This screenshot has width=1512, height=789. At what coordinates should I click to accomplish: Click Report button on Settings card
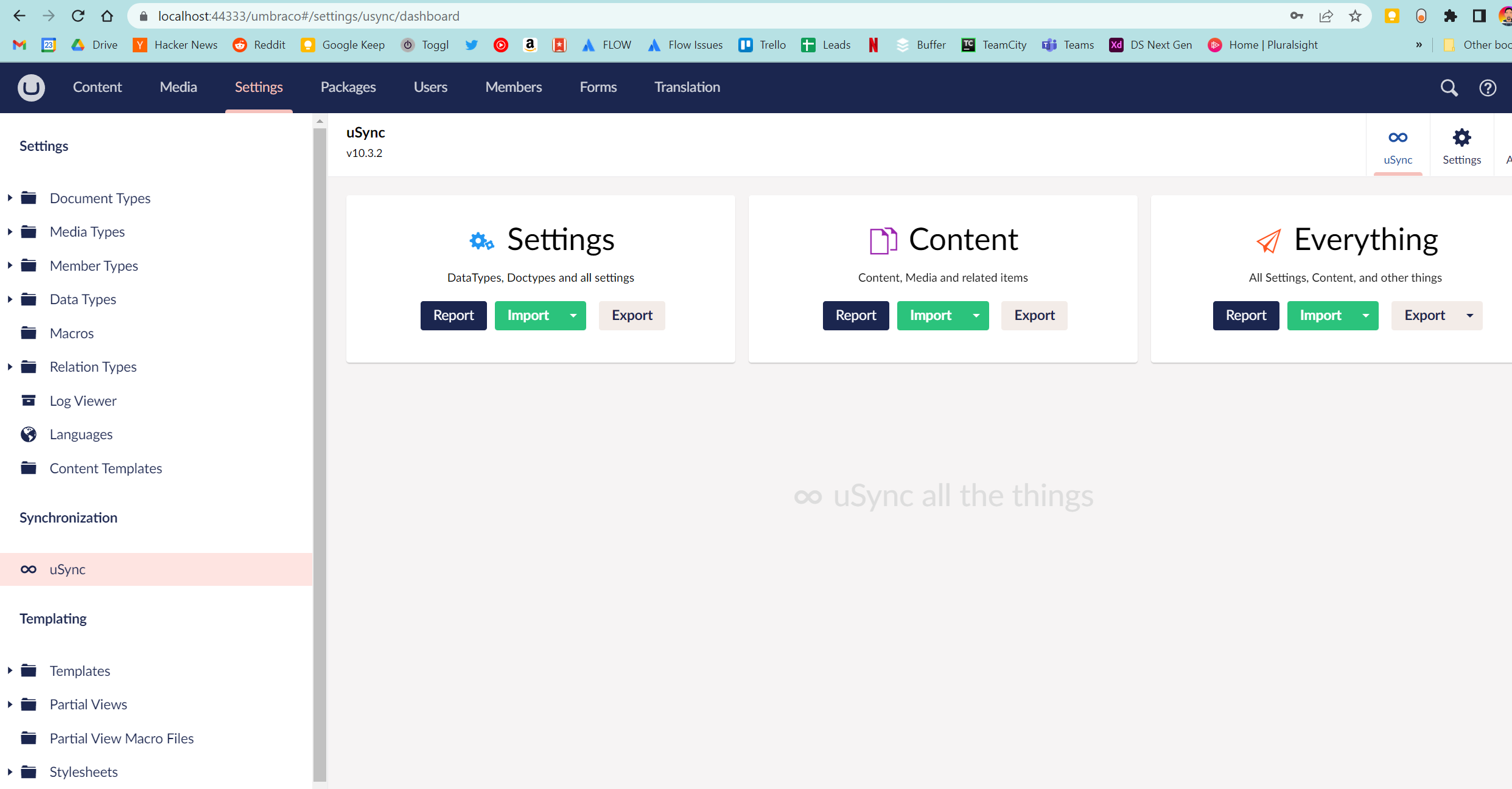[453, 315]
